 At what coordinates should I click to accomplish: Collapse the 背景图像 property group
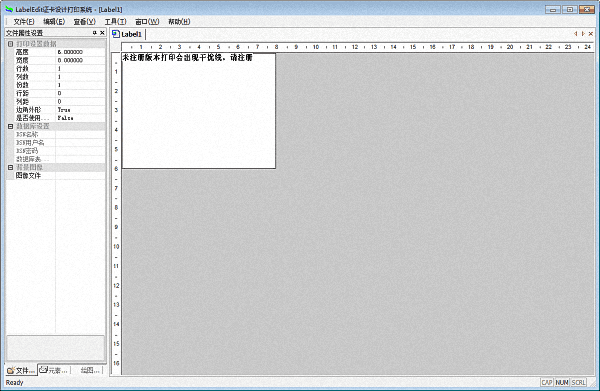pos(11,168)
